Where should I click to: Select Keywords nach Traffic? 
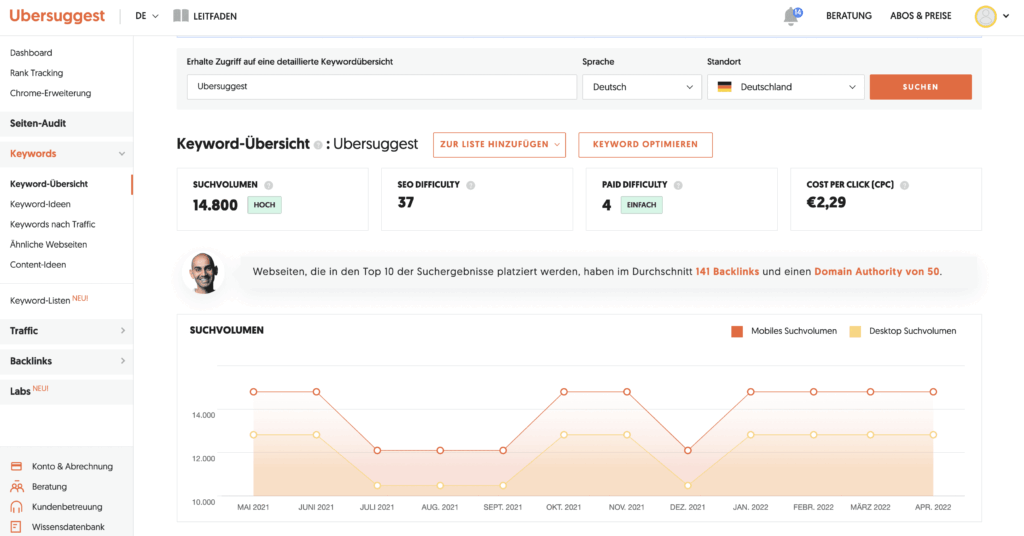[x=52, y=225]
